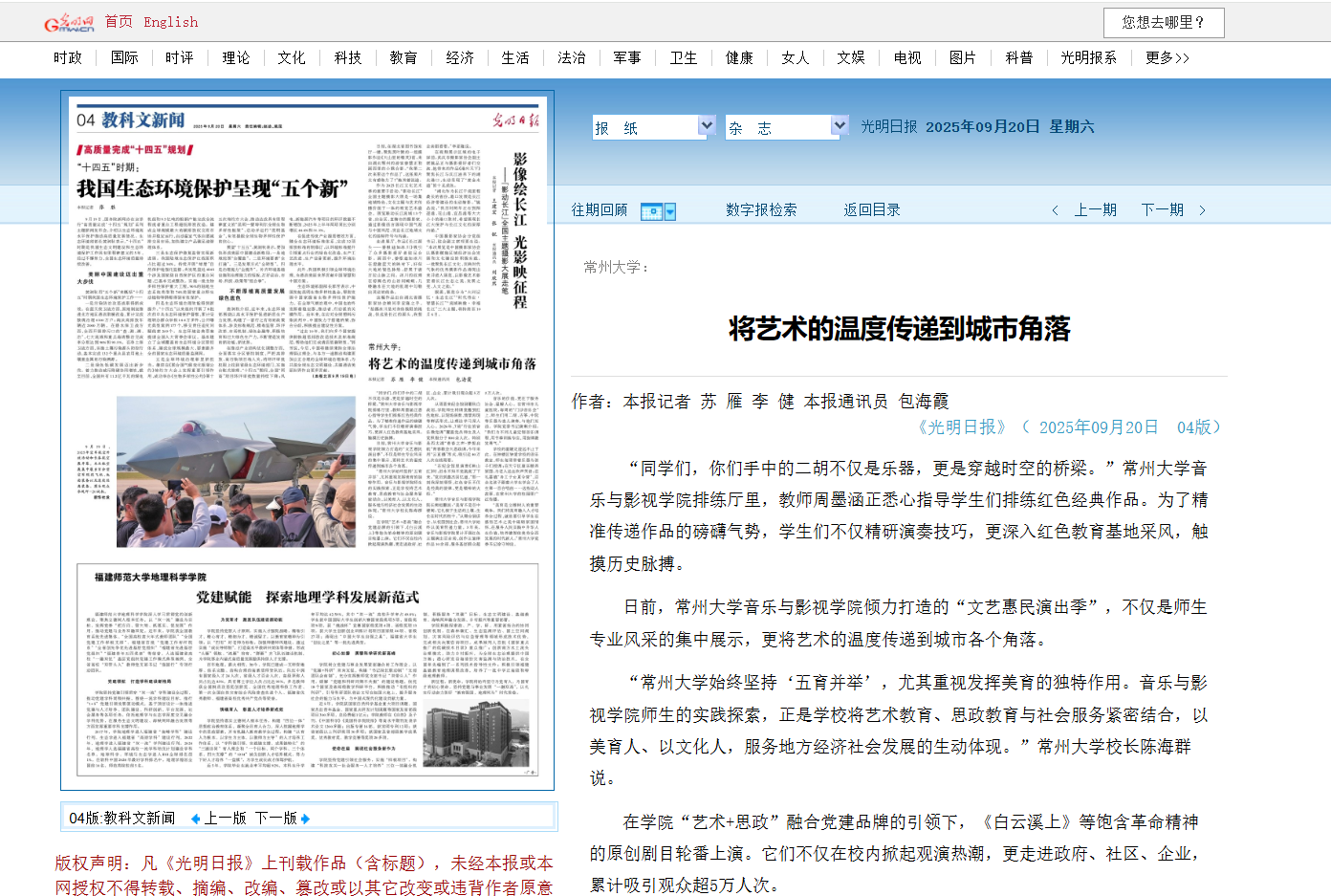The width and height of the screenshot is (1331, 896).
Task: Click the Guangming Online logo
Action: coord(69,22)
